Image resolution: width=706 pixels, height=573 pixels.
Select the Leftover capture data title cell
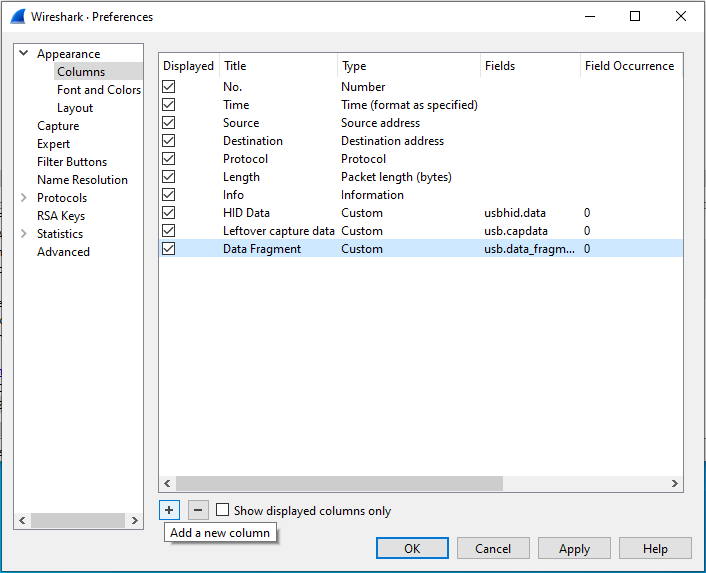point(279,230)
